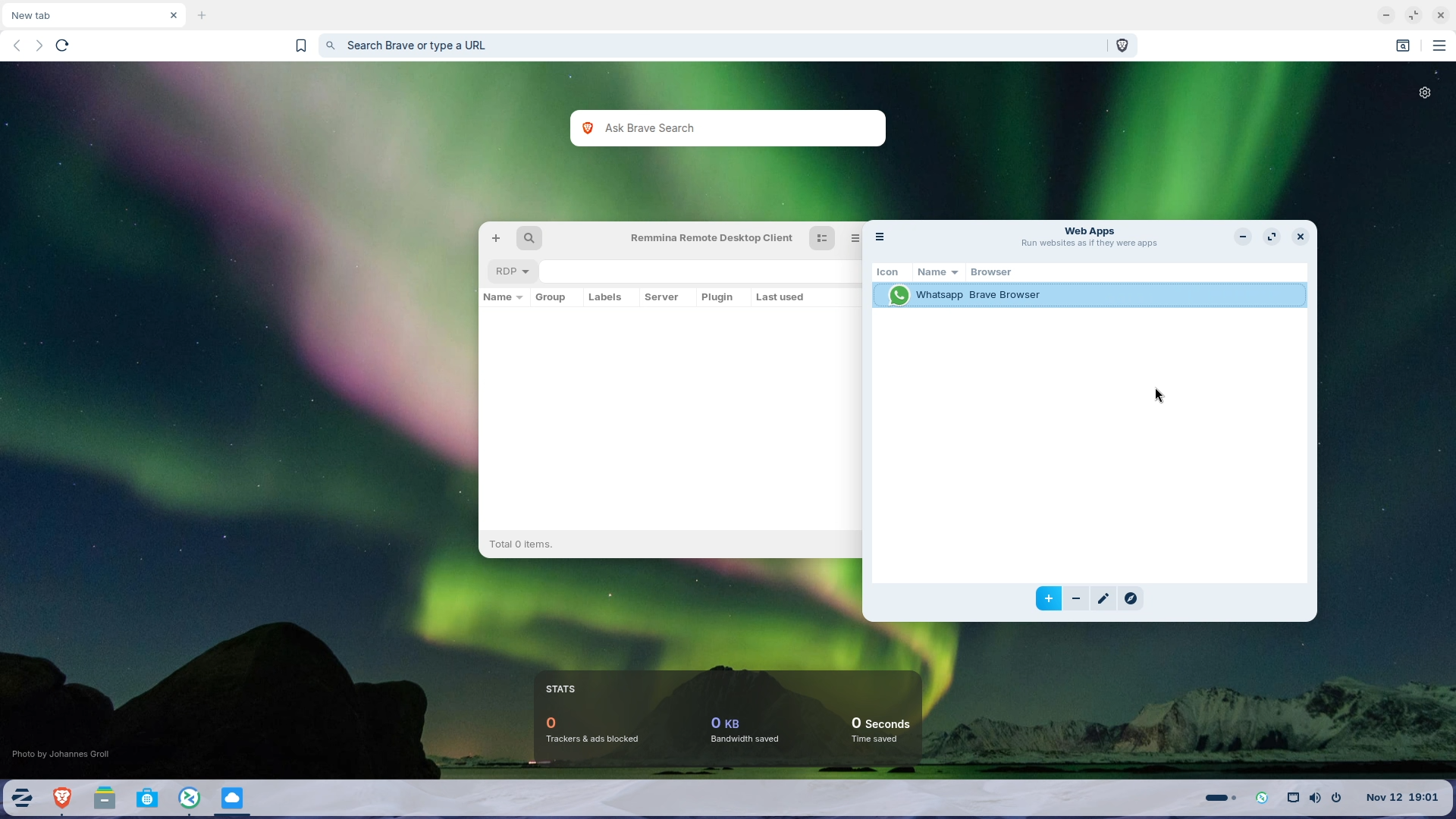Open the Brave browser menu
1456x819 pixels.
coord(1439,45)
